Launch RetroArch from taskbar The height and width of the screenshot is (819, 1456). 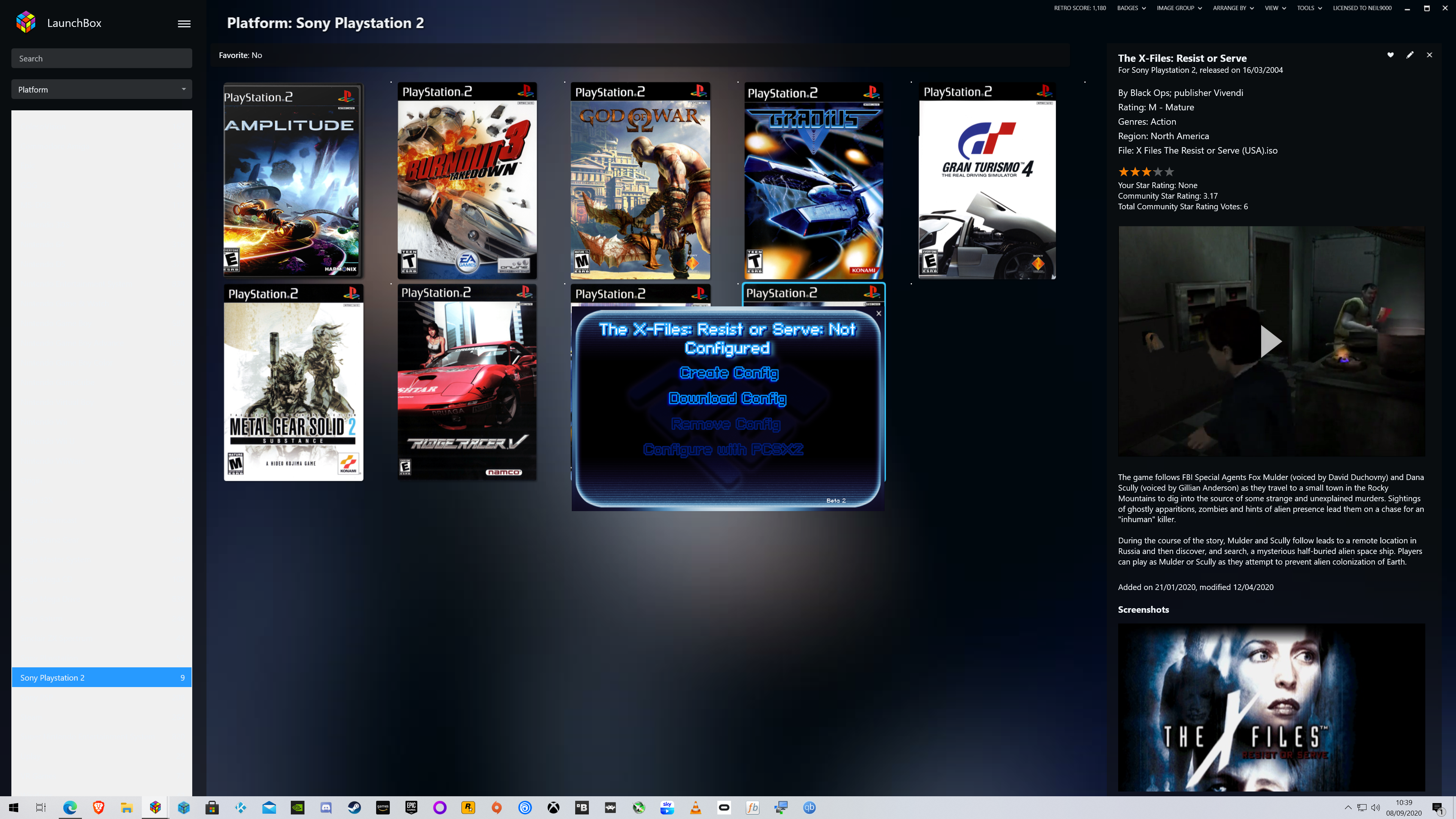point(610,807)
